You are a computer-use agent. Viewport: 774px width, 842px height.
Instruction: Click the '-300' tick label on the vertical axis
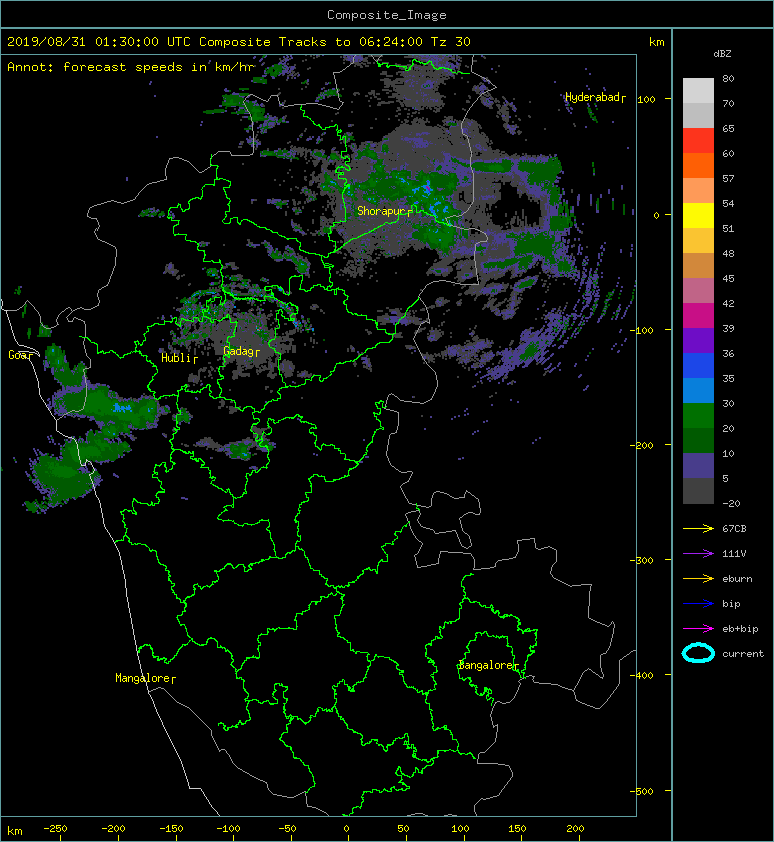641,560
